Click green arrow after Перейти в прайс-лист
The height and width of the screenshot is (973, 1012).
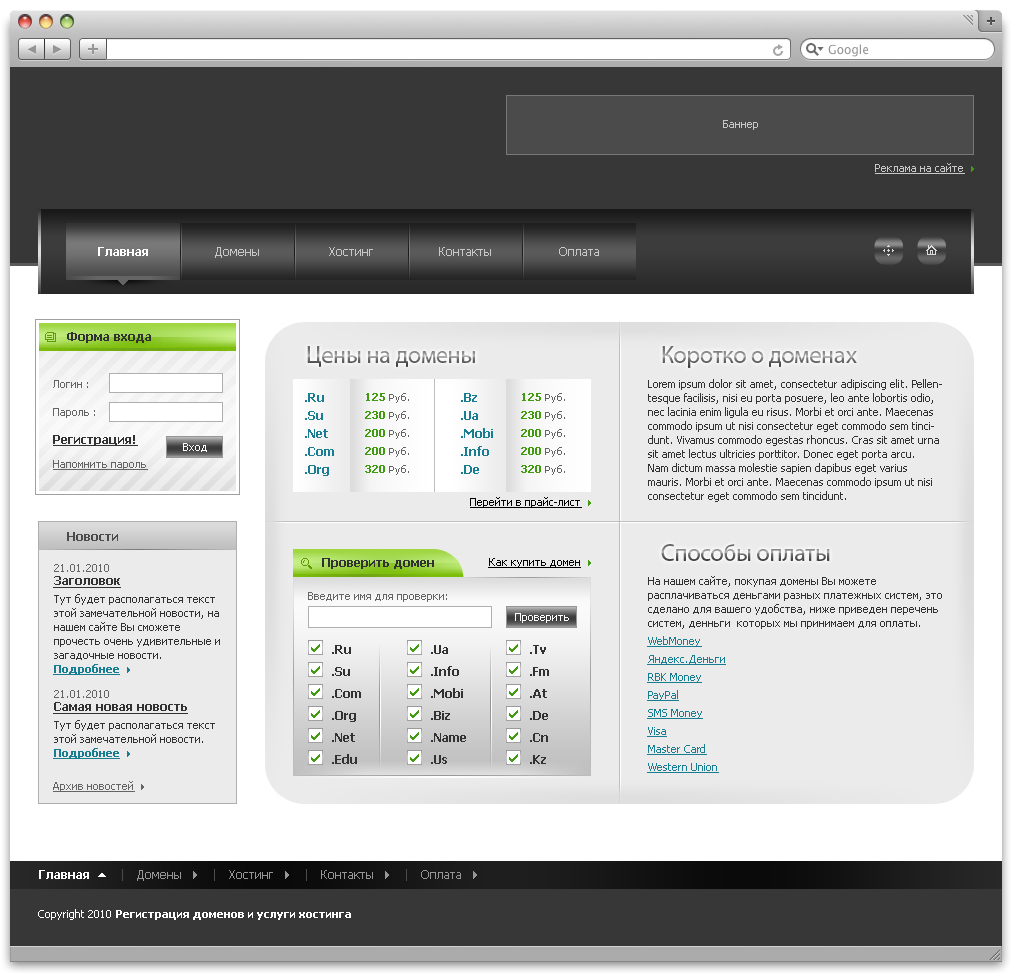pos(589,503)
